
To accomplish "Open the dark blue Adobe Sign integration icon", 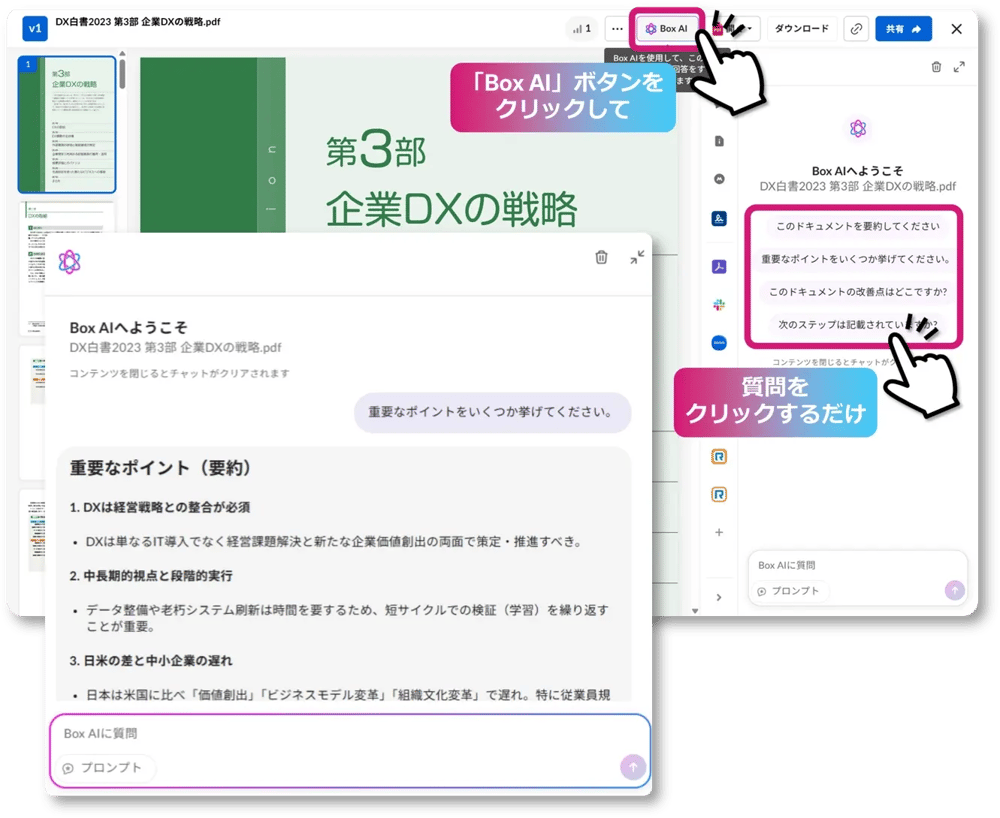I will 719,219.
